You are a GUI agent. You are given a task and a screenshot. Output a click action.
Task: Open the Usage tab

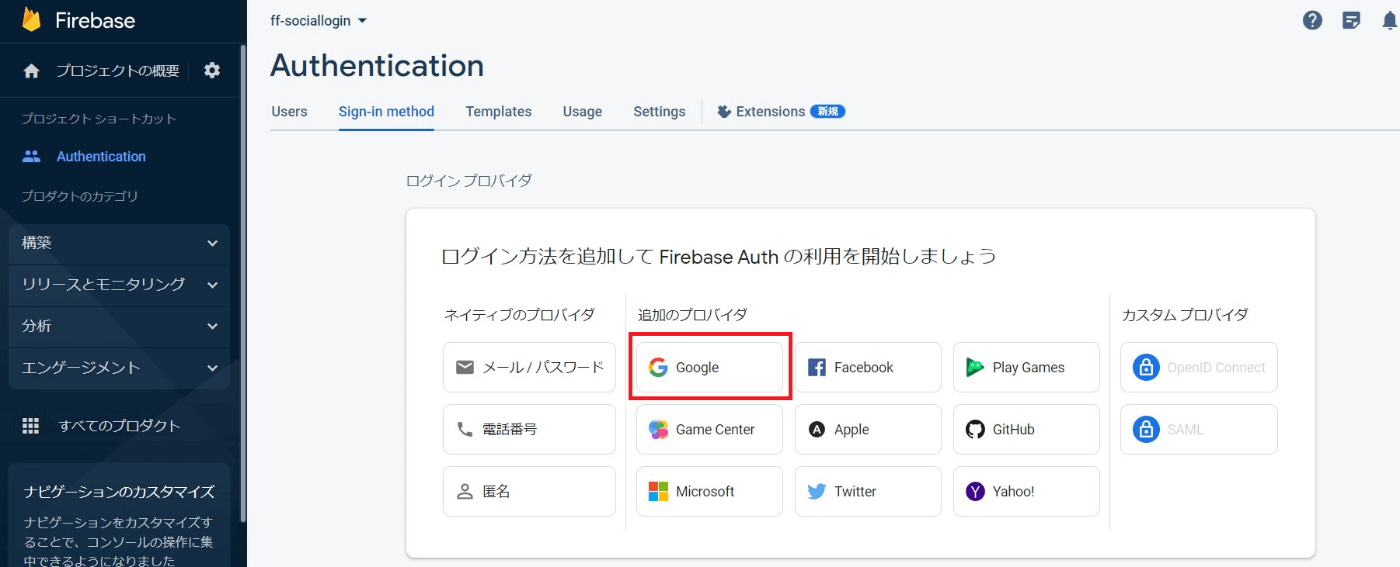(x=582, y=112)
